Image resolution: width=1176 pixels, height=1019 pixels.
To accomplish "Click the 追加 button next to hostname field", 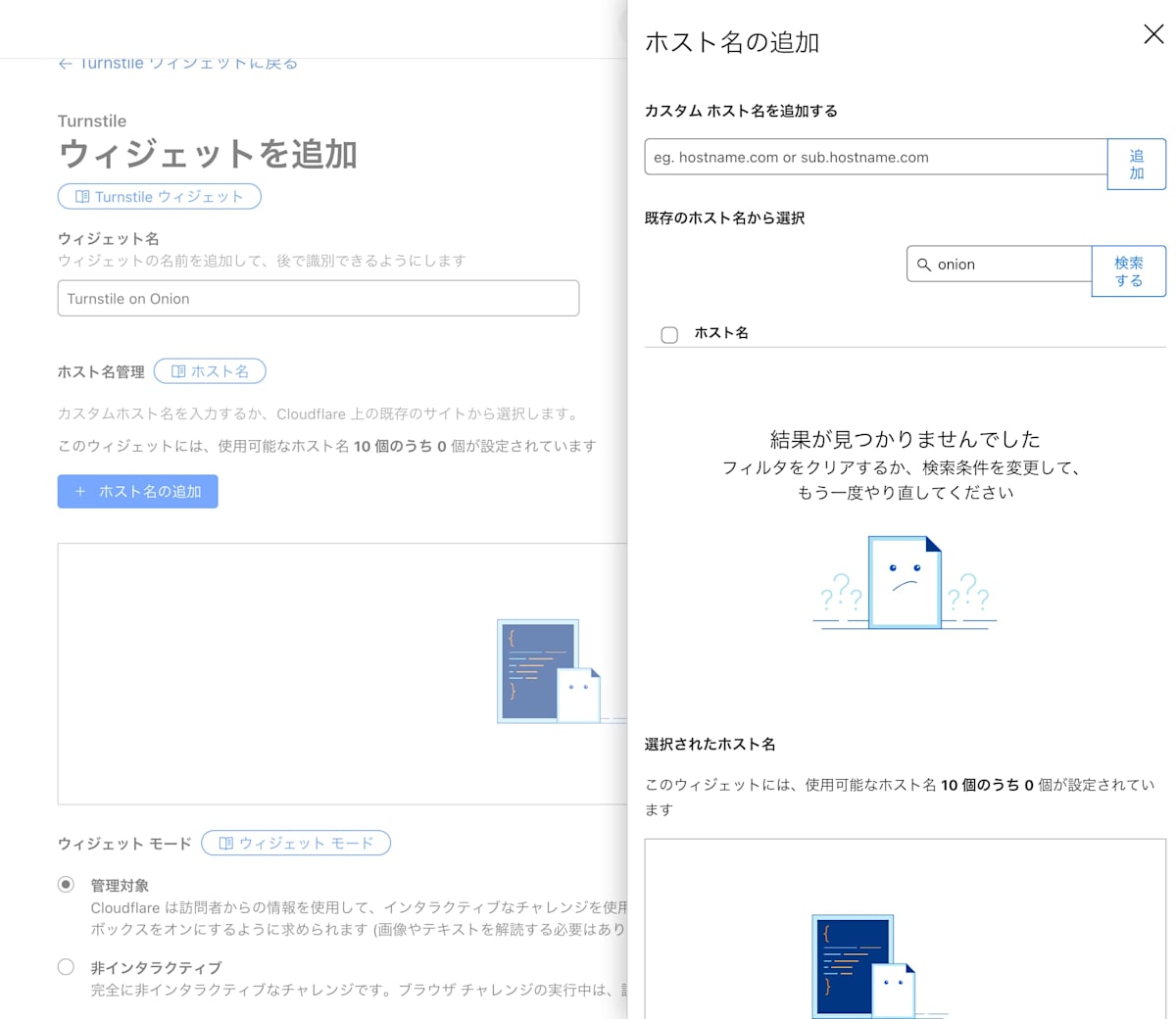I will coord(1137,164).
